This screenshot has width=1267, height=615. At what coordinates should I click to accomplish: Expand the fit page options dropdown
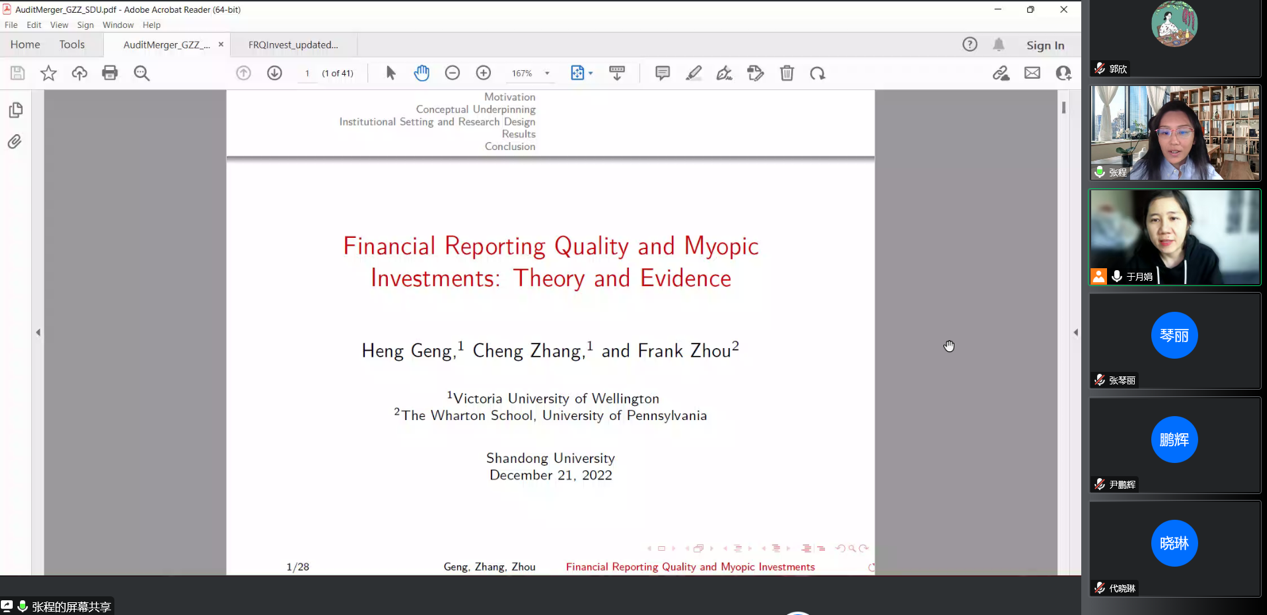click(x=590, y=73)
